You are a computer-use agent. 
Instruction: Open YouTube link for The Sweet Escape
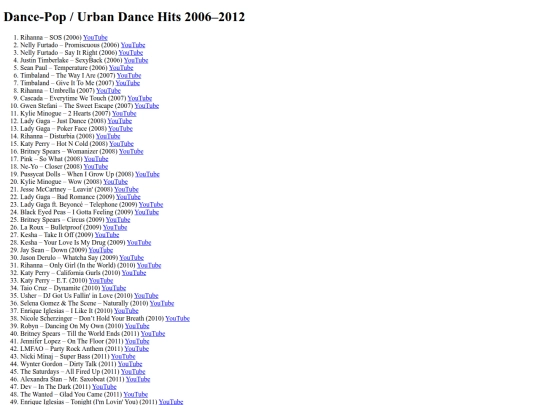147,106
